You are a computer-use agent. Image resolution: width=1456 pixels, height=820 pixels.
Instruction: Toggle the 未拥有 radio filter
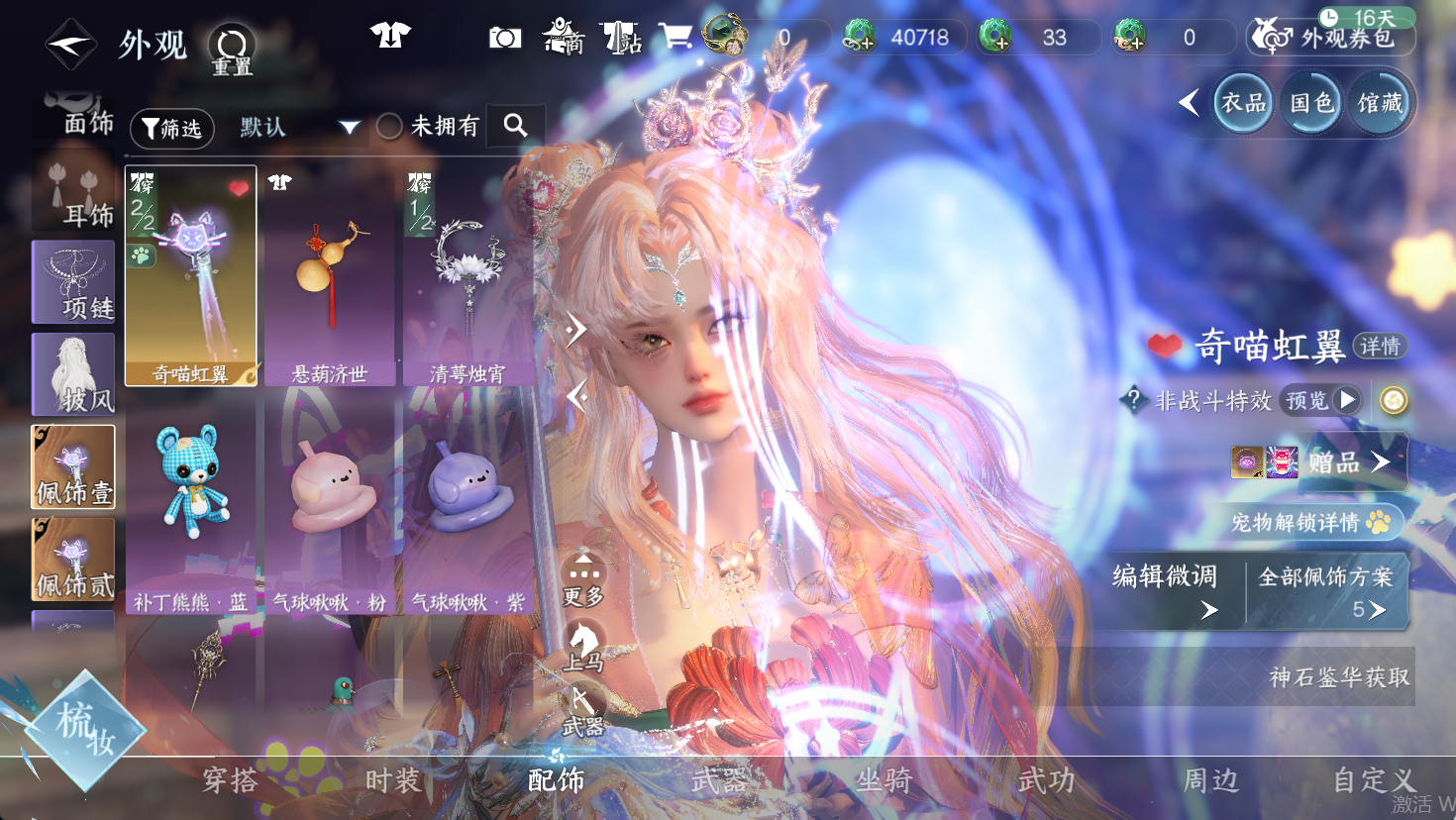point(389,126)
